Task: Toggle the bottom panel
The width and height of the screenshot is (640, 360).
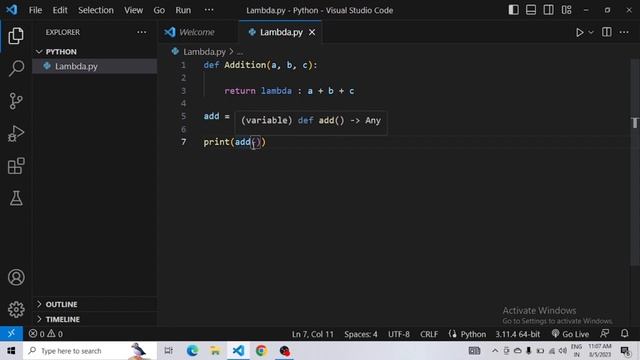Action: pyautogui.click(x=531, y=10)
